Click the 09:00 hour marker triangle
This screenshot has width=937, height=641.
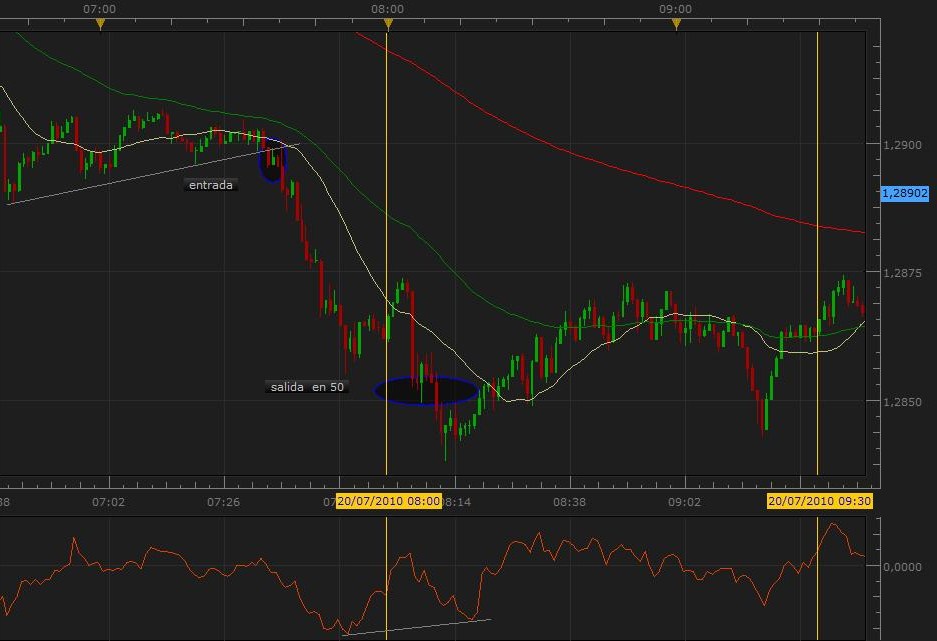(x=676, y=24)
